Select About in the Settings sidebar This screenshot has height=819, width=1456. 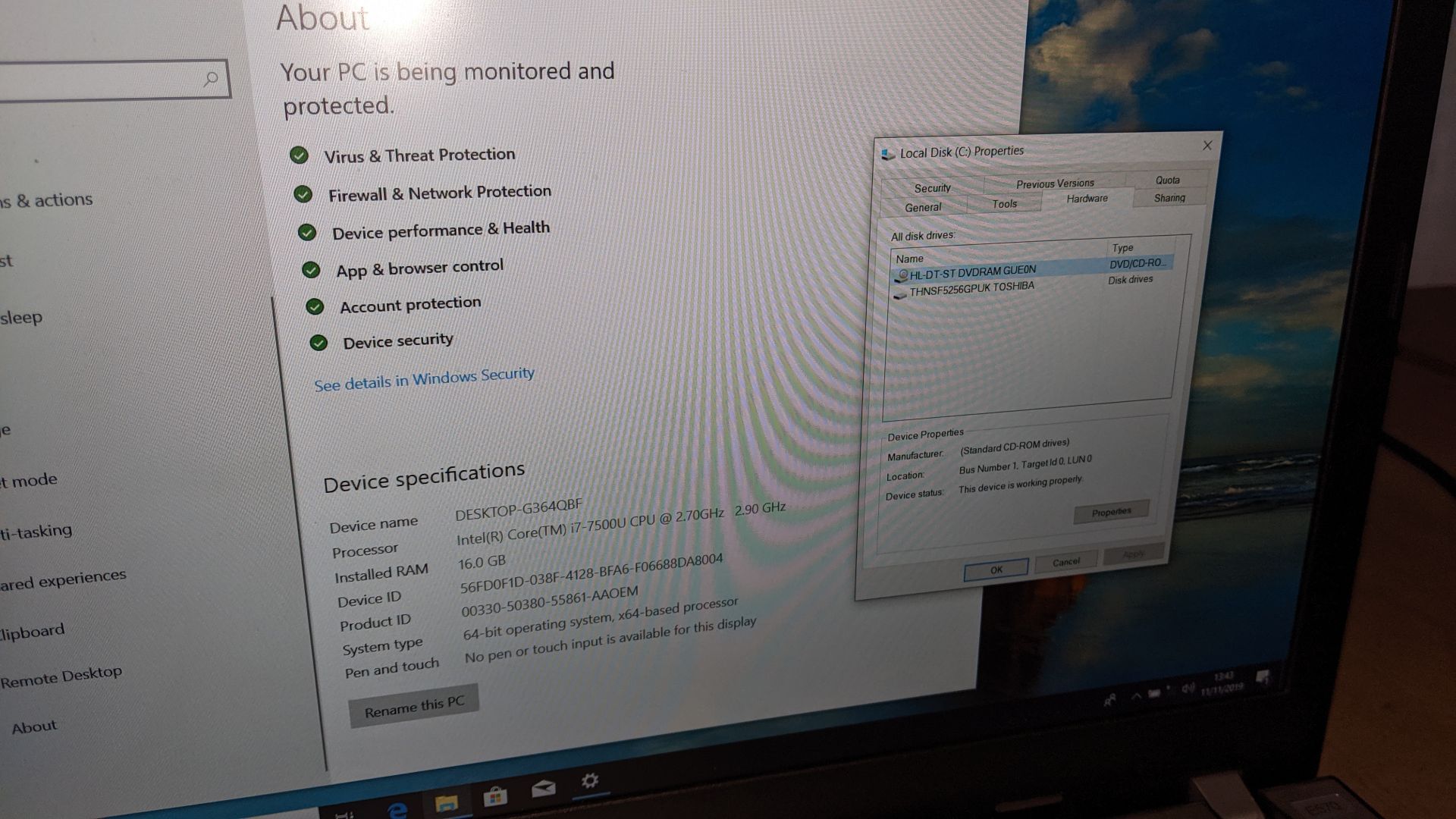tap(34, 727)
